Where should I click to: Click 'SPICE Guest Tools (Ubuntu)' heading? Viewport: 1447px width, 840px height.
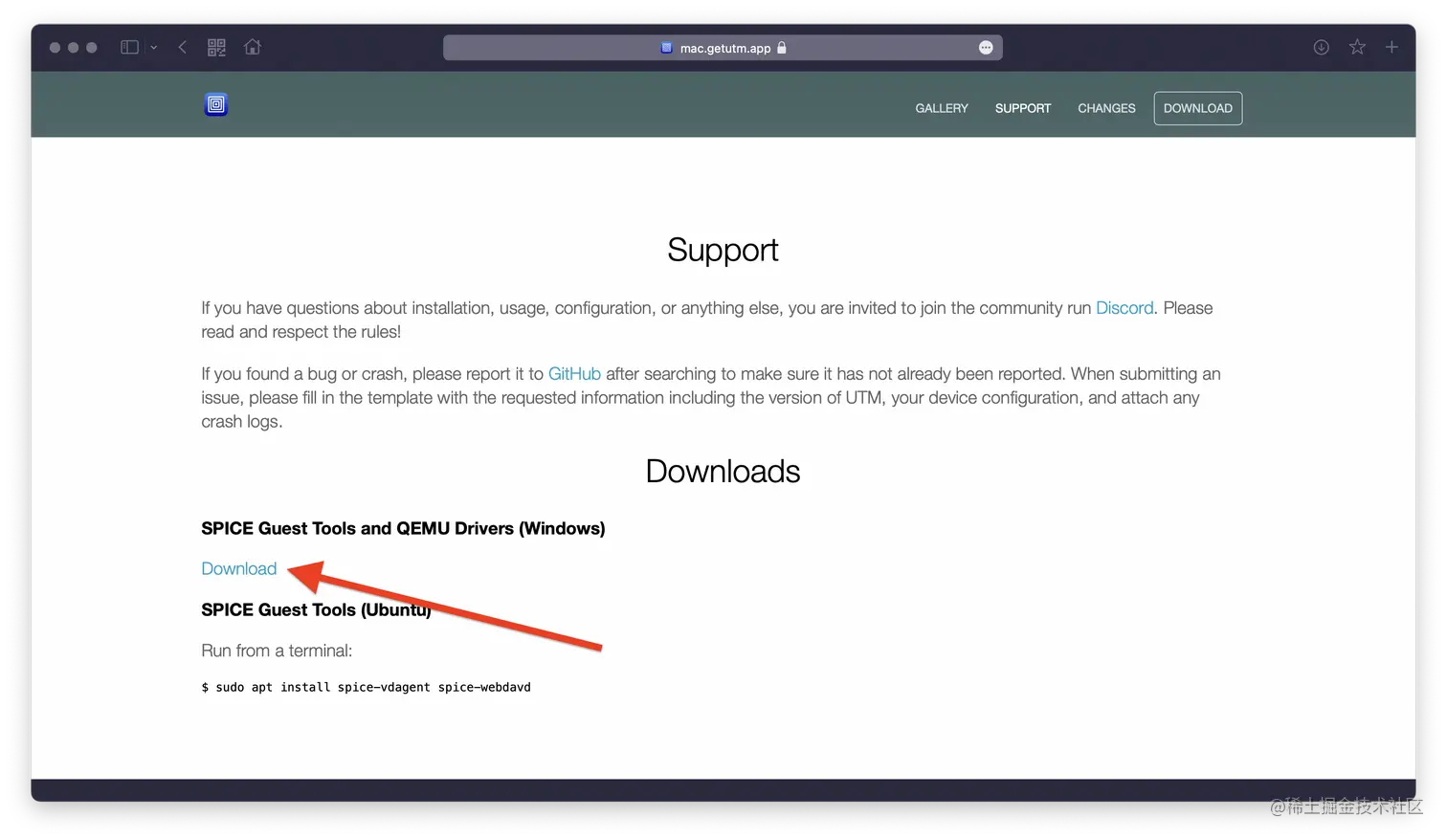pyautogui.click(x=316, y=609)
